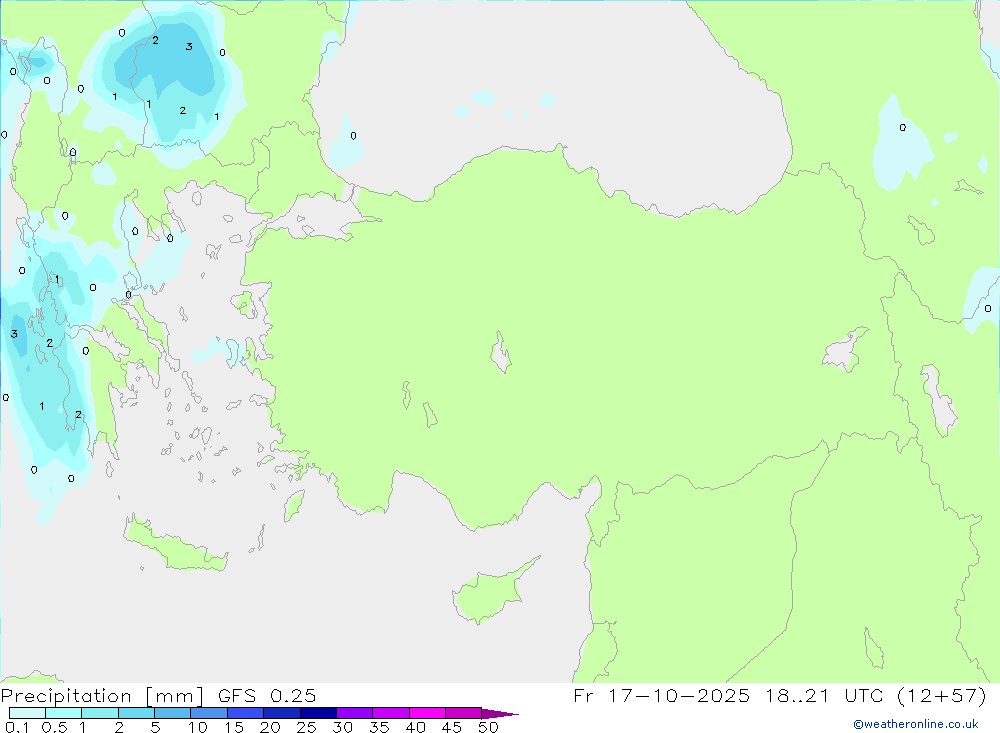Click the 0.1–0.5 mm legend color swatch
1000x733 pixels.
click(x=27, y=713)
